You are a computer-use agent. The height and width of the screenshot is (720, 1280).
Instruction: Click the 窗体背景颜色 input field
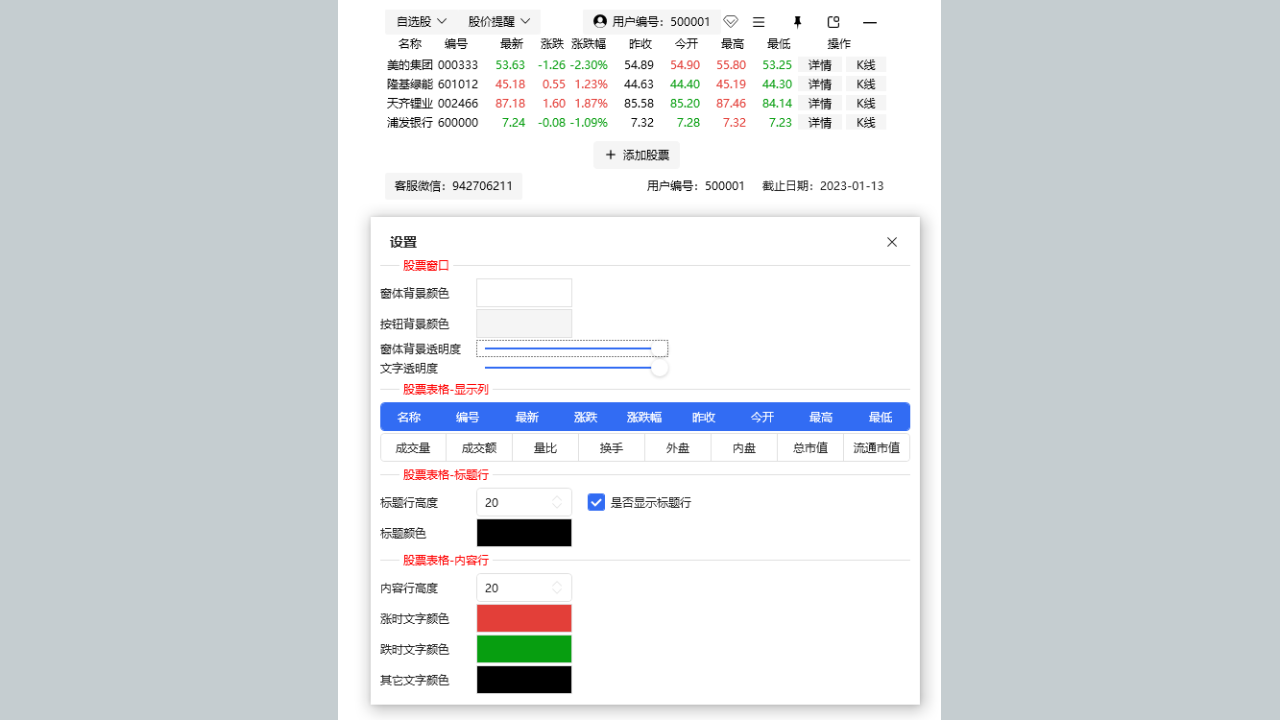524,292
